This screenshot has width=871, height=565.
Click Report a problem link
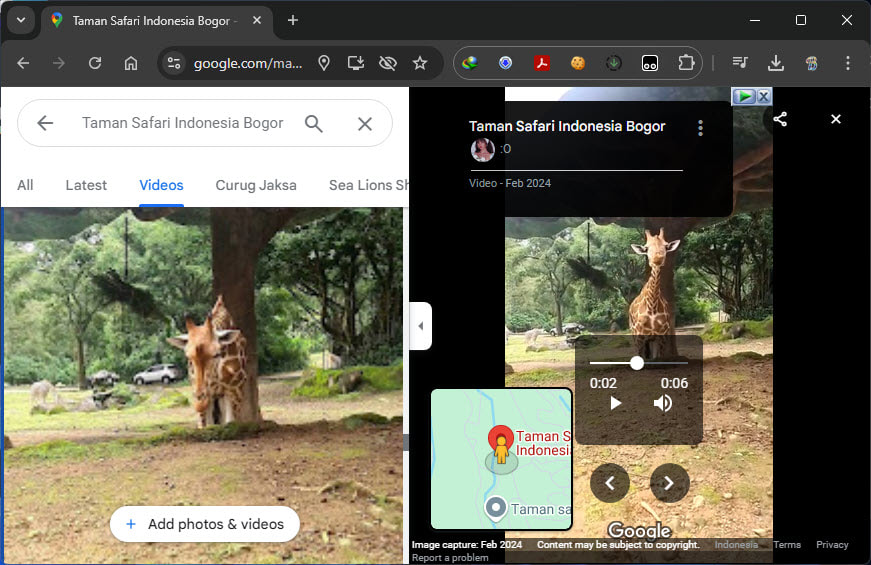tap(450, 557)
